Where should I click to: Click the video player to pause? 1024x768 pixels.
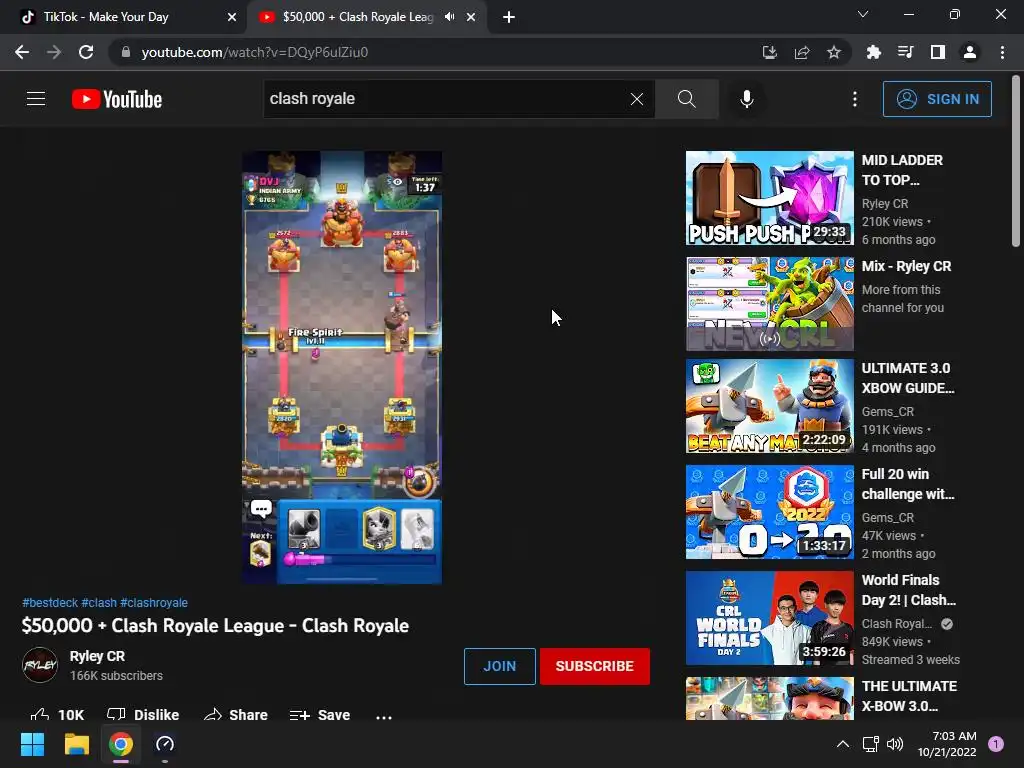pyautogui.click(x=342, y=367)
